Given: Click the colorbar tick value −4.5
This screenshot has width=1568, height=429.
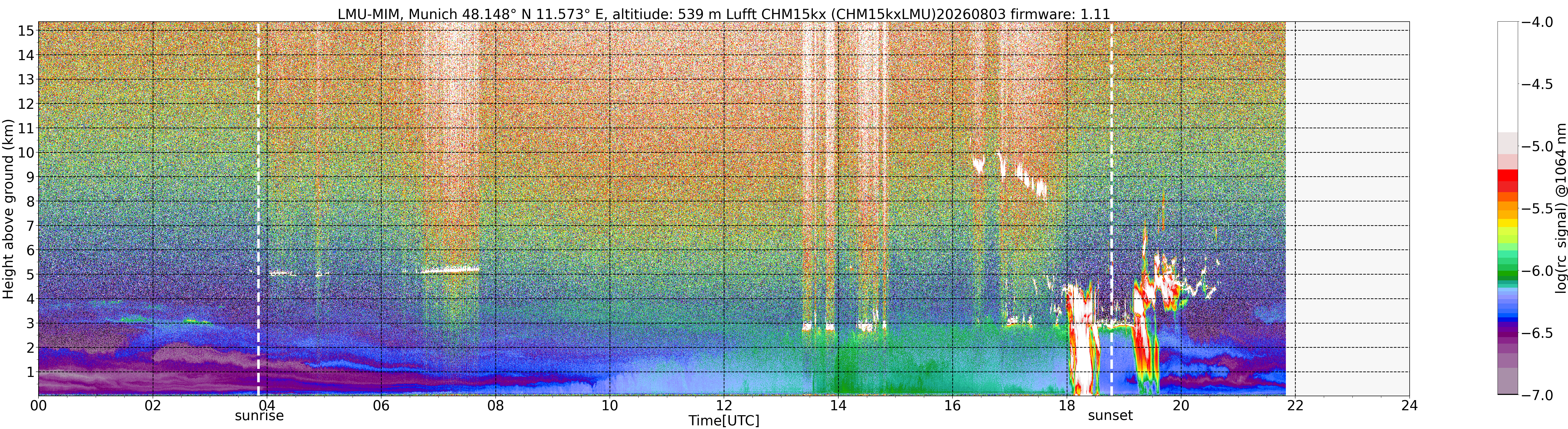Looking at the screenshot, I should pyautogui.click(x=1537, y=84).
